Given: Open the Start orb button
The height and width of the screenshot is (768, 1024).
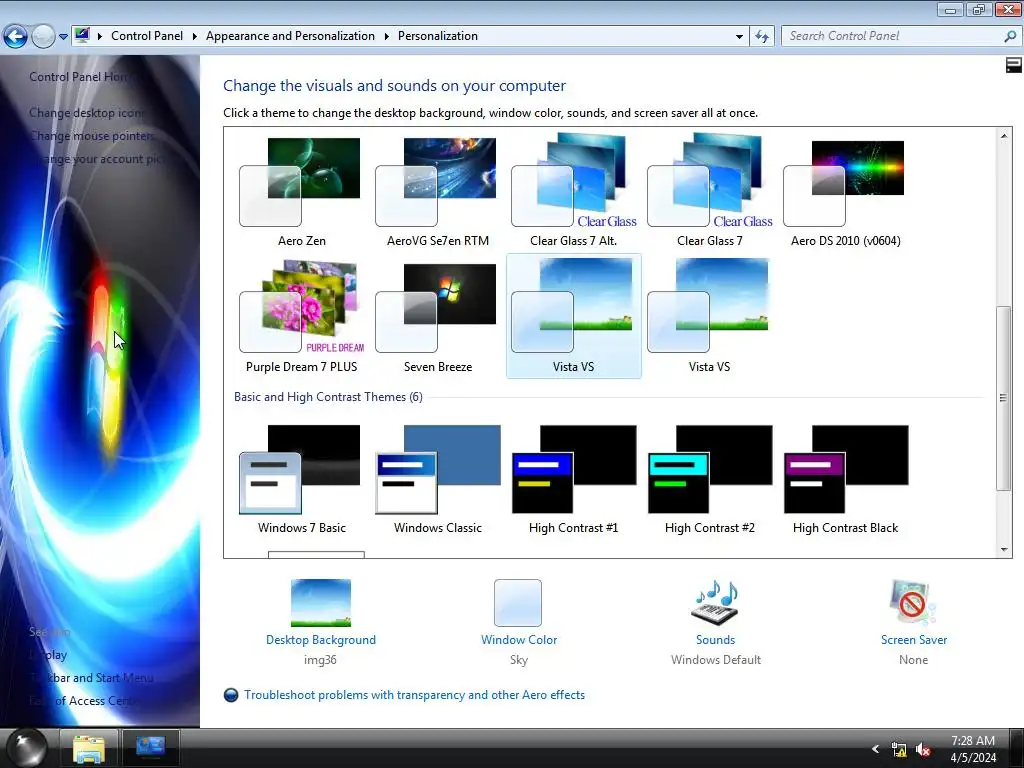Looking at the screenshot, I should 27,747.
